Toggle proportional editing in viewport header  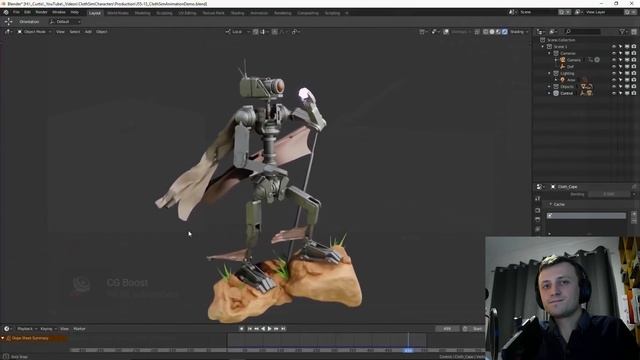coord(275,31)
